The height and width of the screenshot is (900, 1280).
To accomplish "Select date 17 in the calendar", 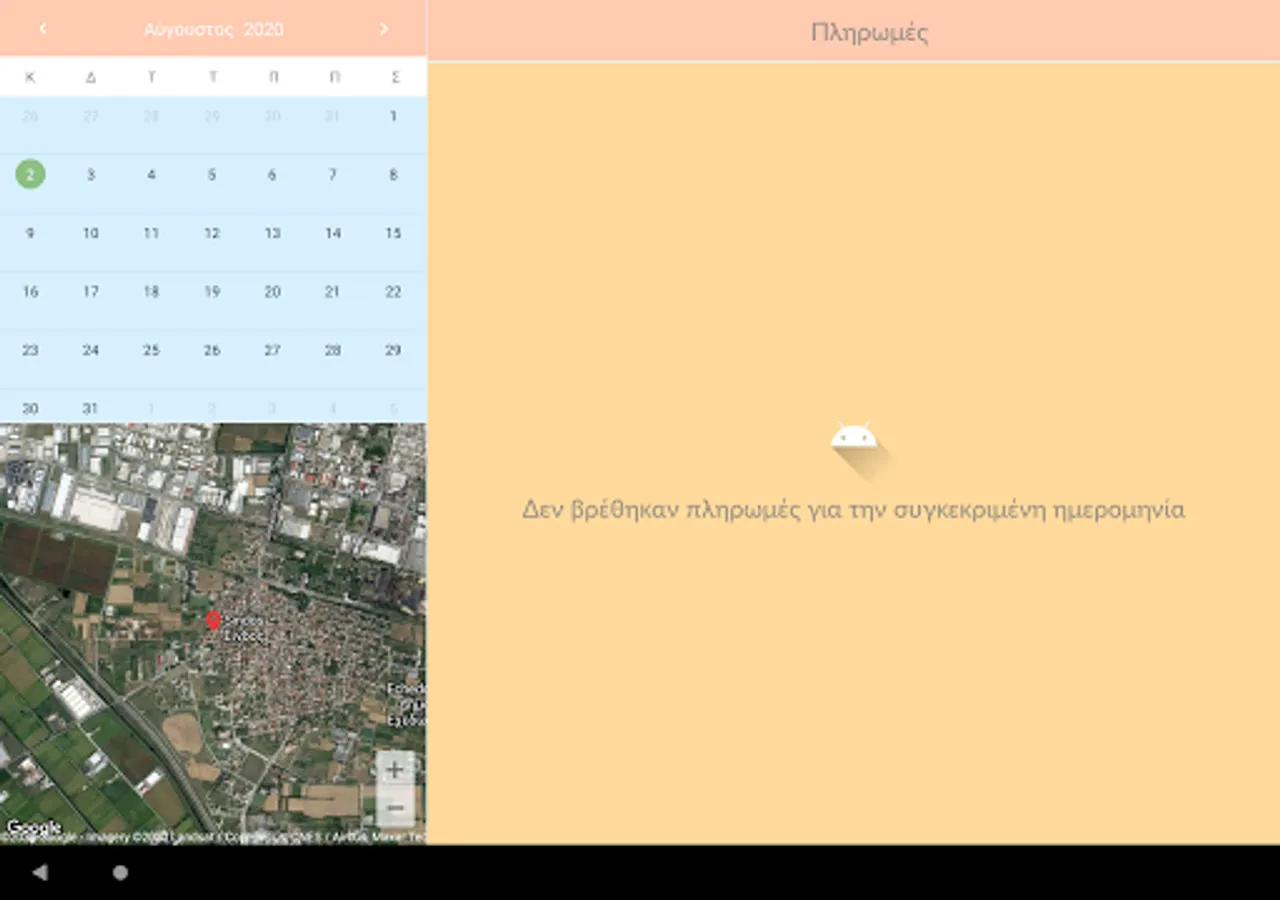I will [91, 292].
